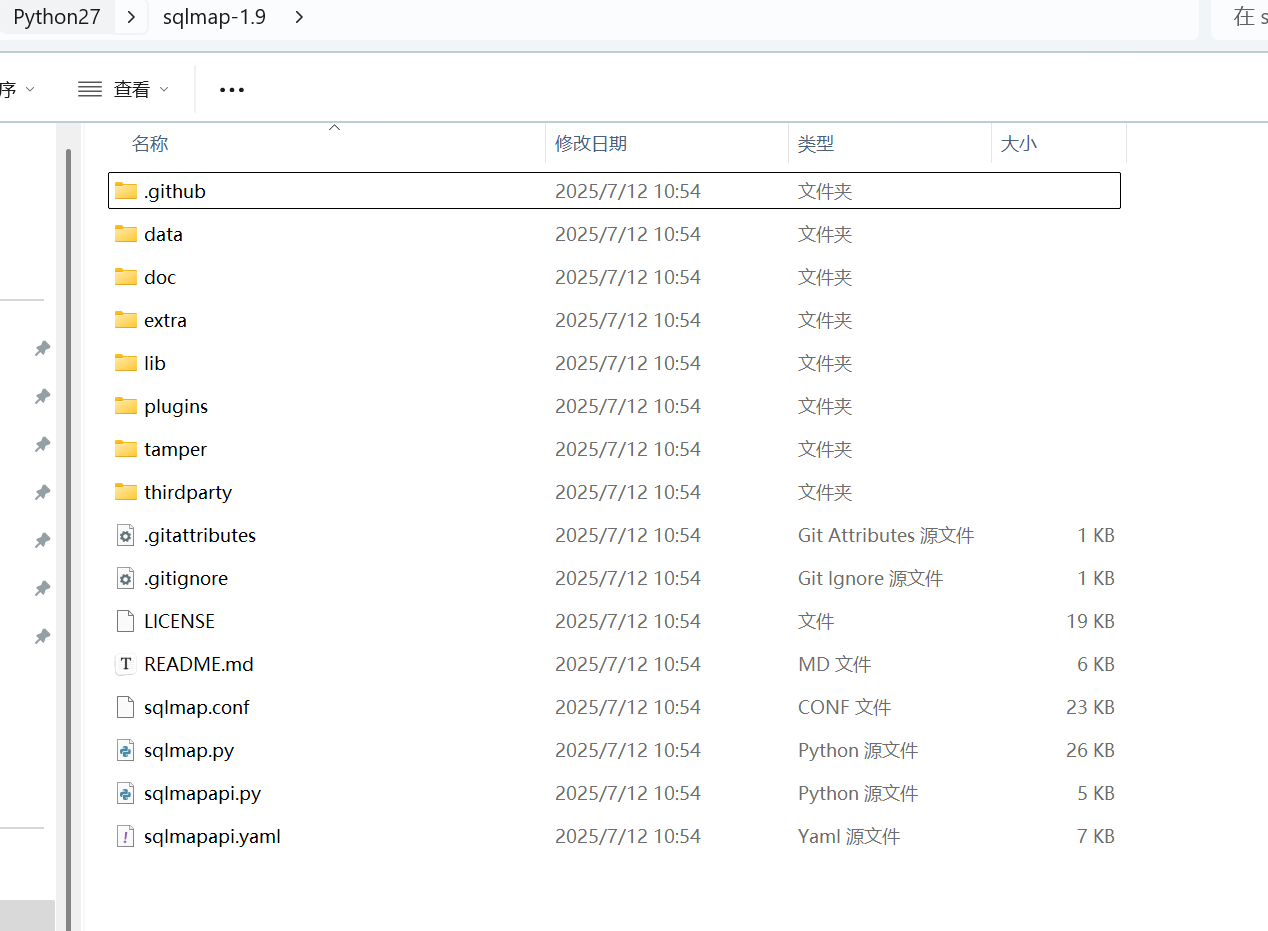Viewport: 1268px width, 931px height.
Task: Click the date cell of the lib folder
Action: 628,363
